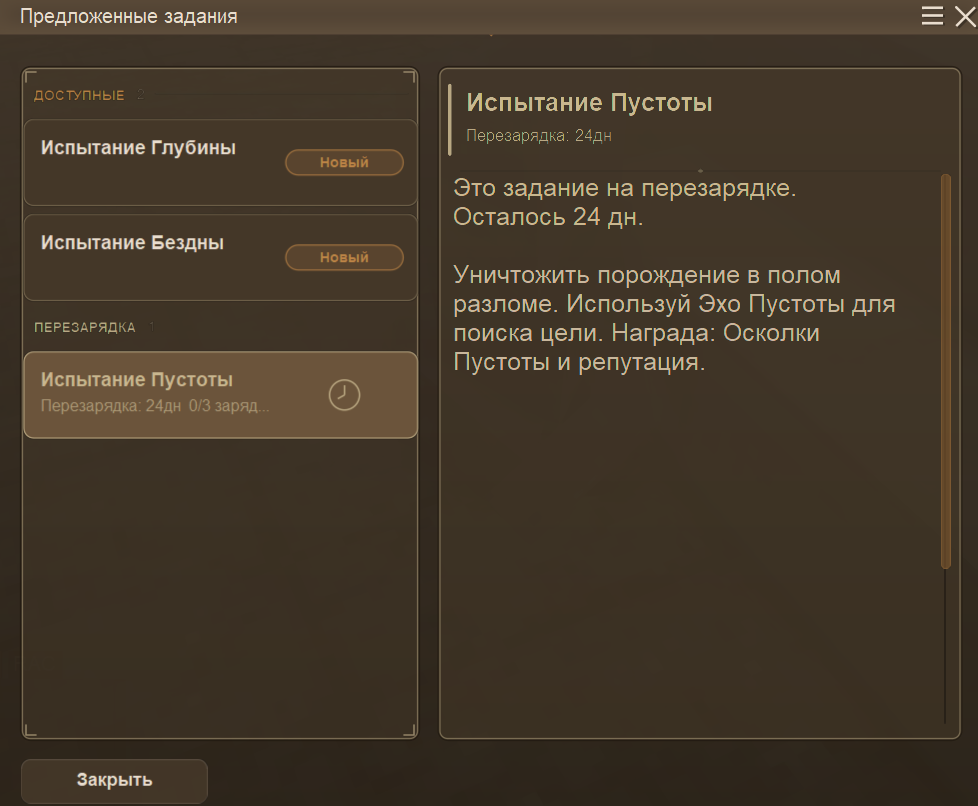Select the Испытание Глубины quest
The height and width of the screenshot is (806, 978).
(x=220, y=162)
